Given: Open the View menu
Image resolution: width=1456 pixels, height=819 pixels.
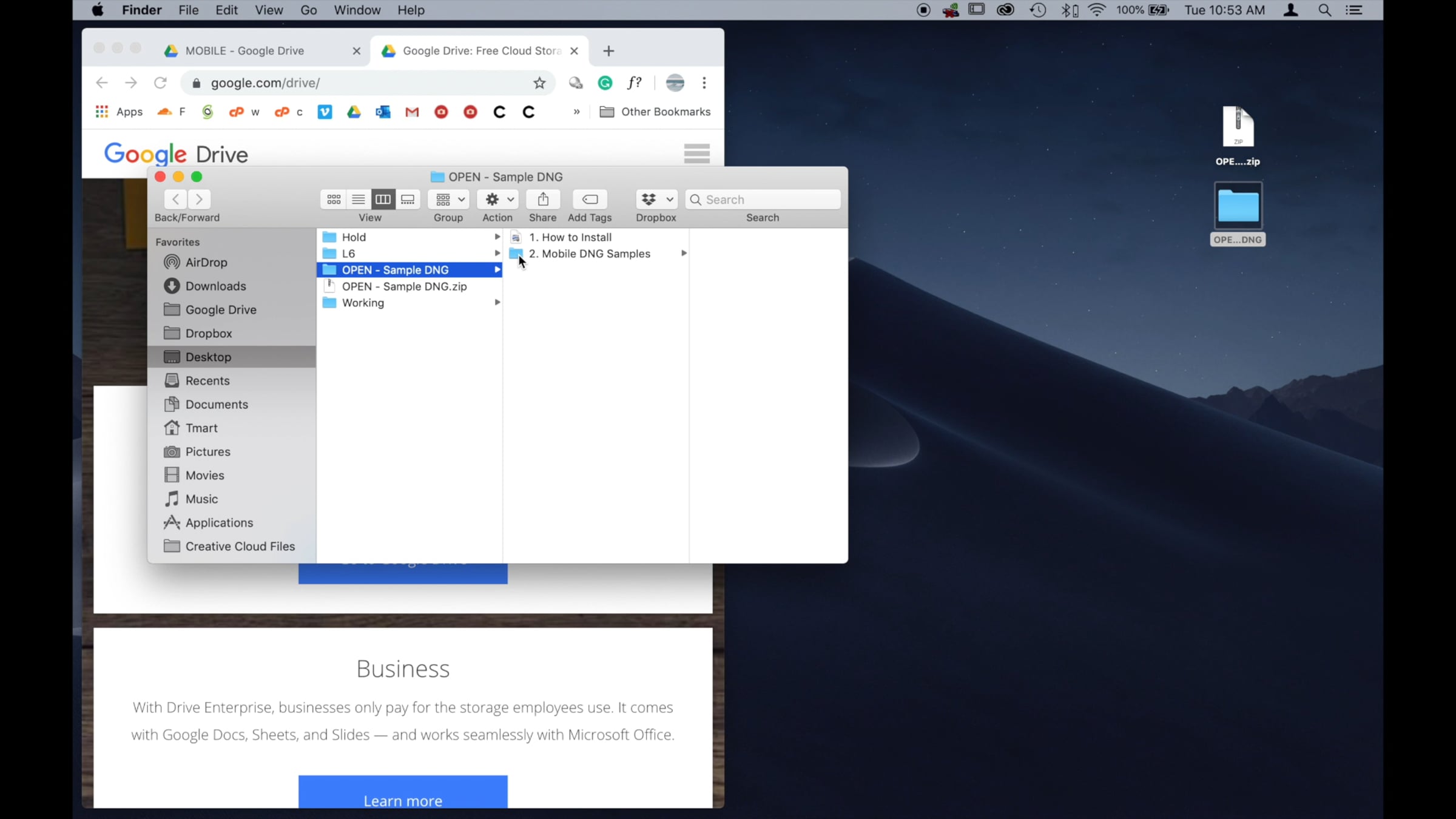Looking at the screenshot, I should (x=269, y=10).
